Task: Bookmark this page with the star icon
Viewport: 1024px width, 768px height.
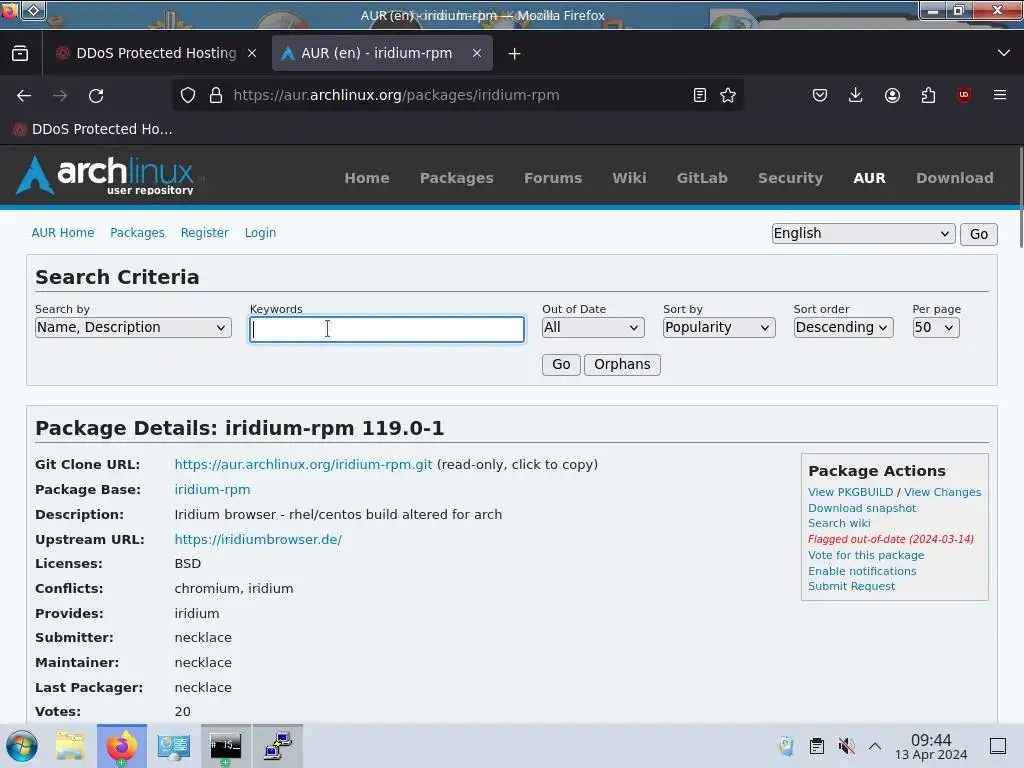Action: coord(728,95)
